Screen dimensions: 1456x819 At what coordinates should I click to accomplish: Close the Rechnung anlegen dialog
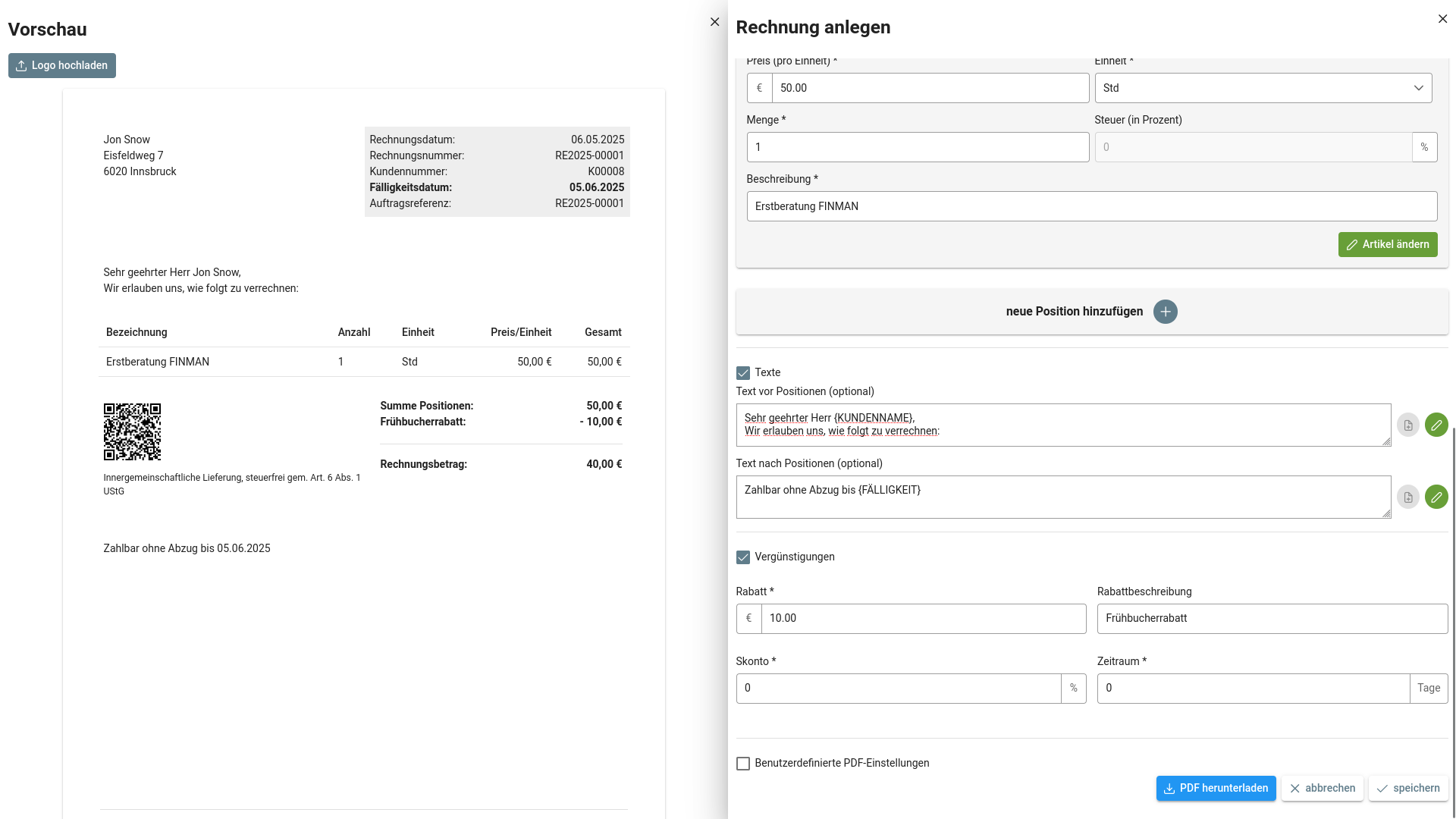(x=1442, y=19)
